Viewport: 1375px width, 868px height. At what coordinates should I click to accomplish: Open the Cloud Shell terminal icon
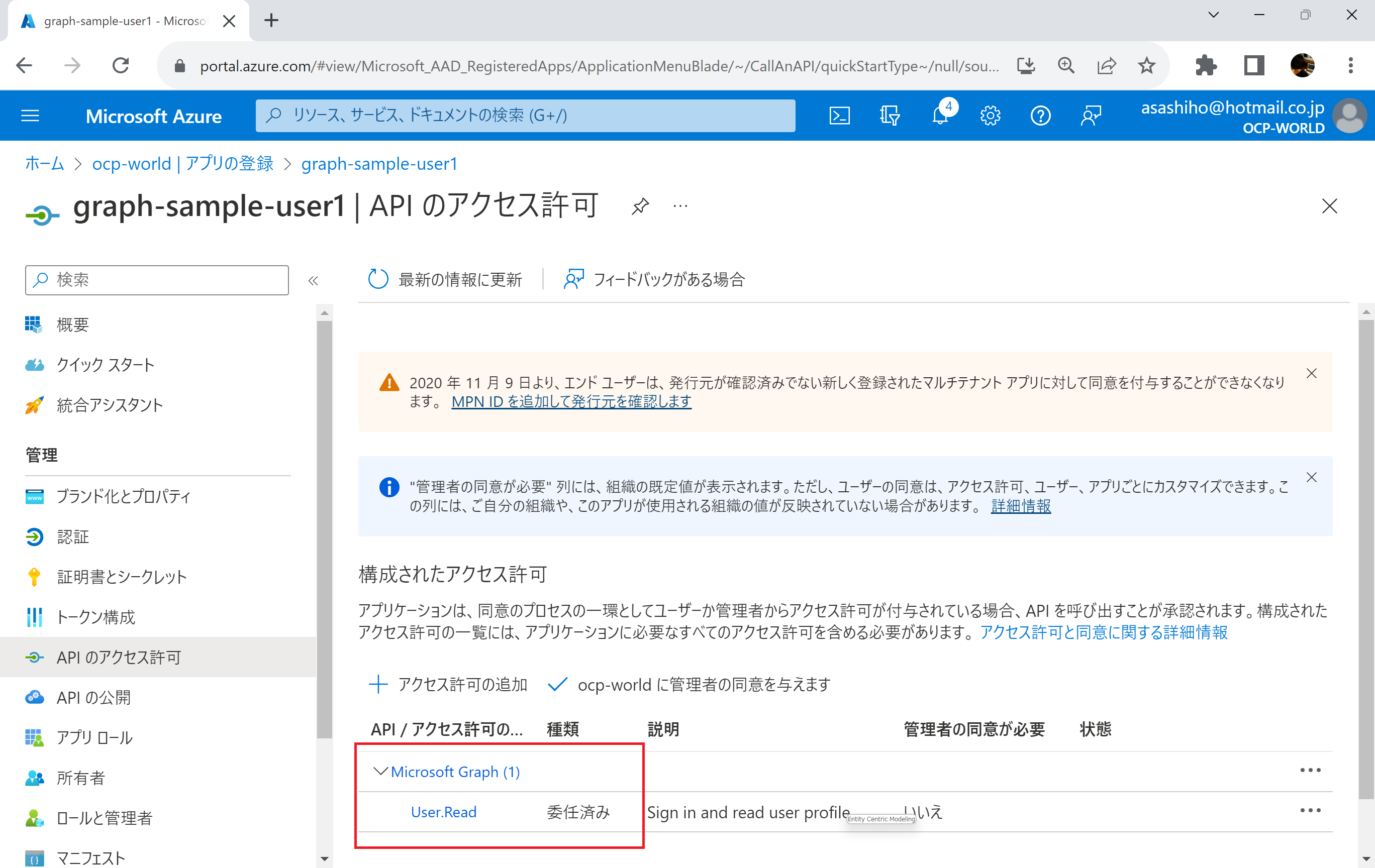pos(839,115)
